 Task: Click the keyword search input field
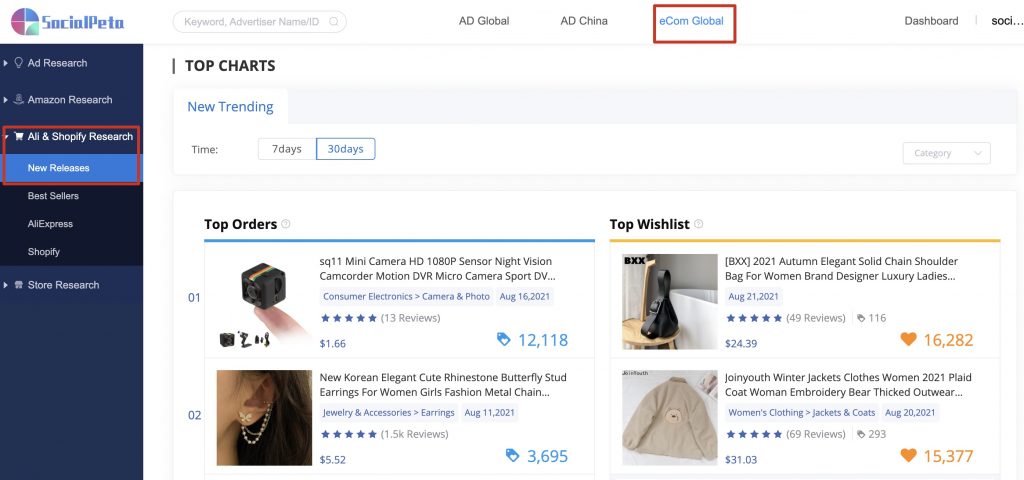point(259,22)
